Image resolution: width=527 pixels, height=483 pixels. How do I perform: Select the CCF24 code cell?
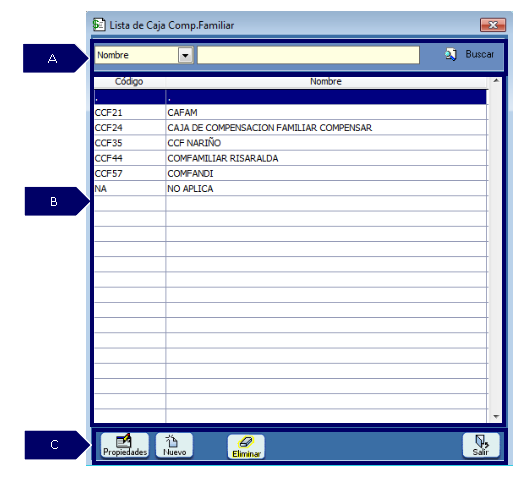130,128
